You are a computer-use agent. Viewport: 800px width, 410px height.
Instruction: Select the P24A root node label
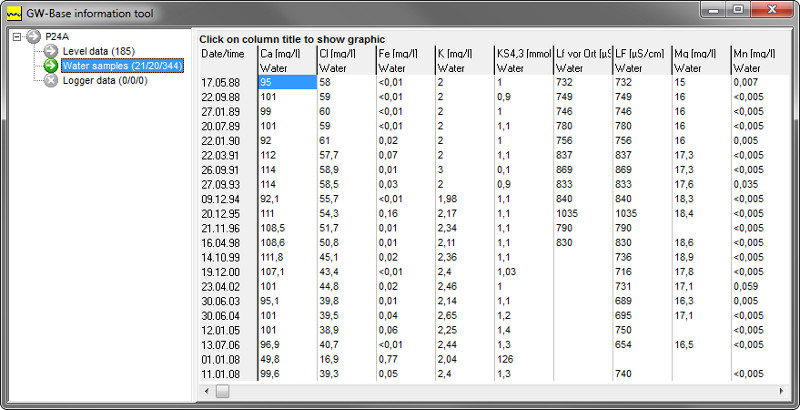(58, 37)
